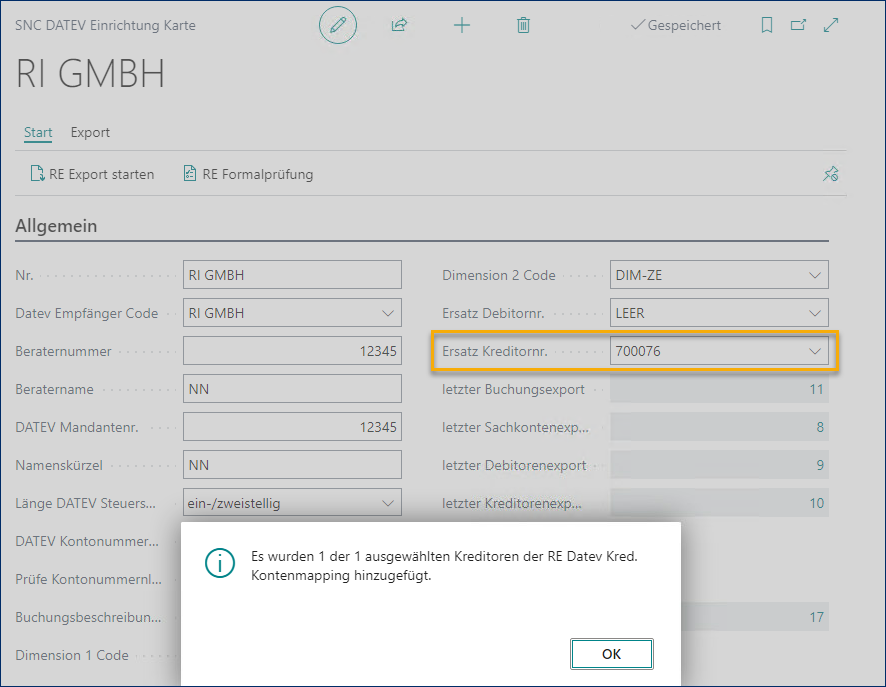This screenshot has width=886, height=687.
Task: Click the info icon in the dialog
Action: [220, 563]
